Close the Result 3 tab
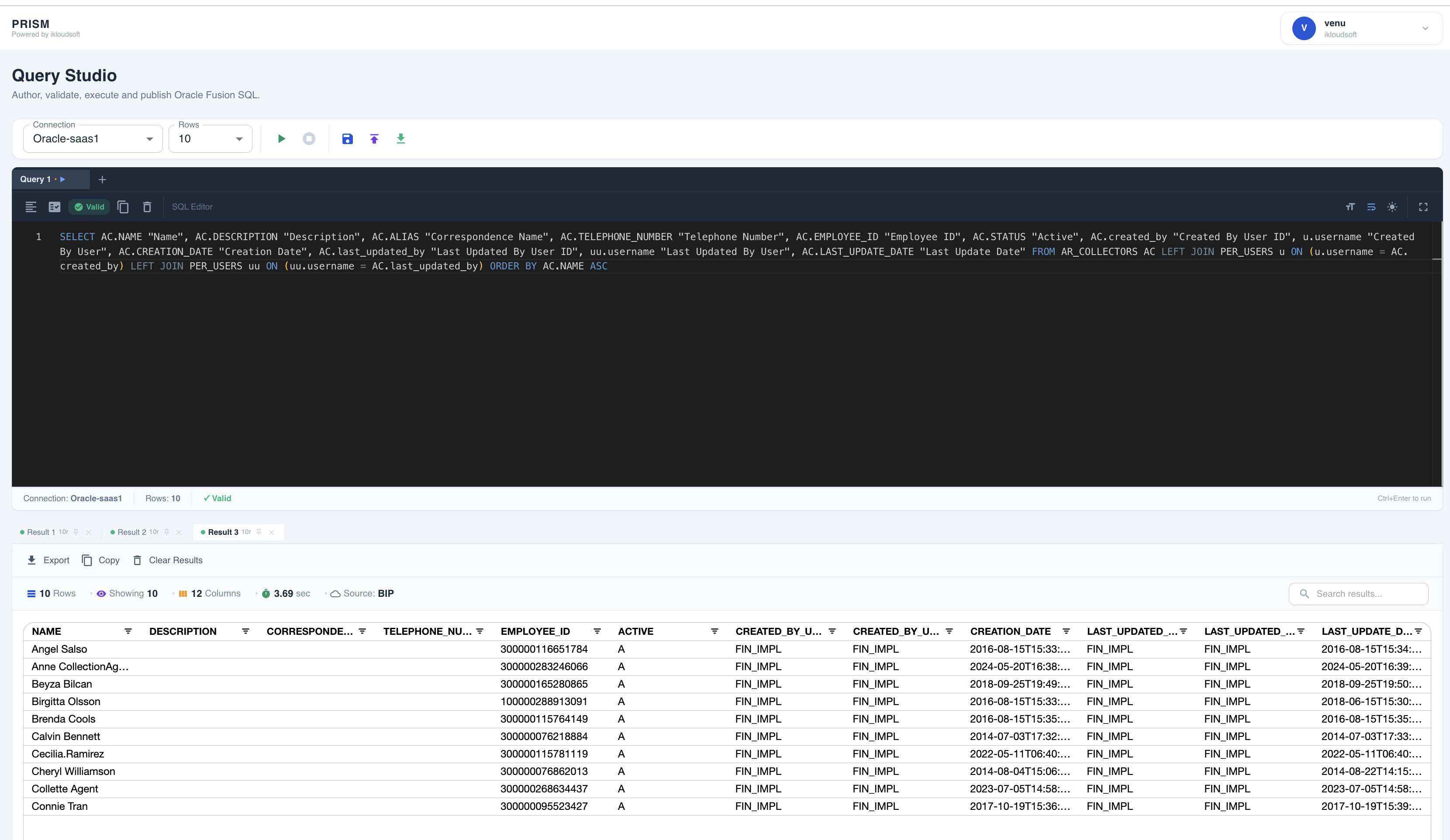This screenshot has height=840, width=1450. [272, 532]
